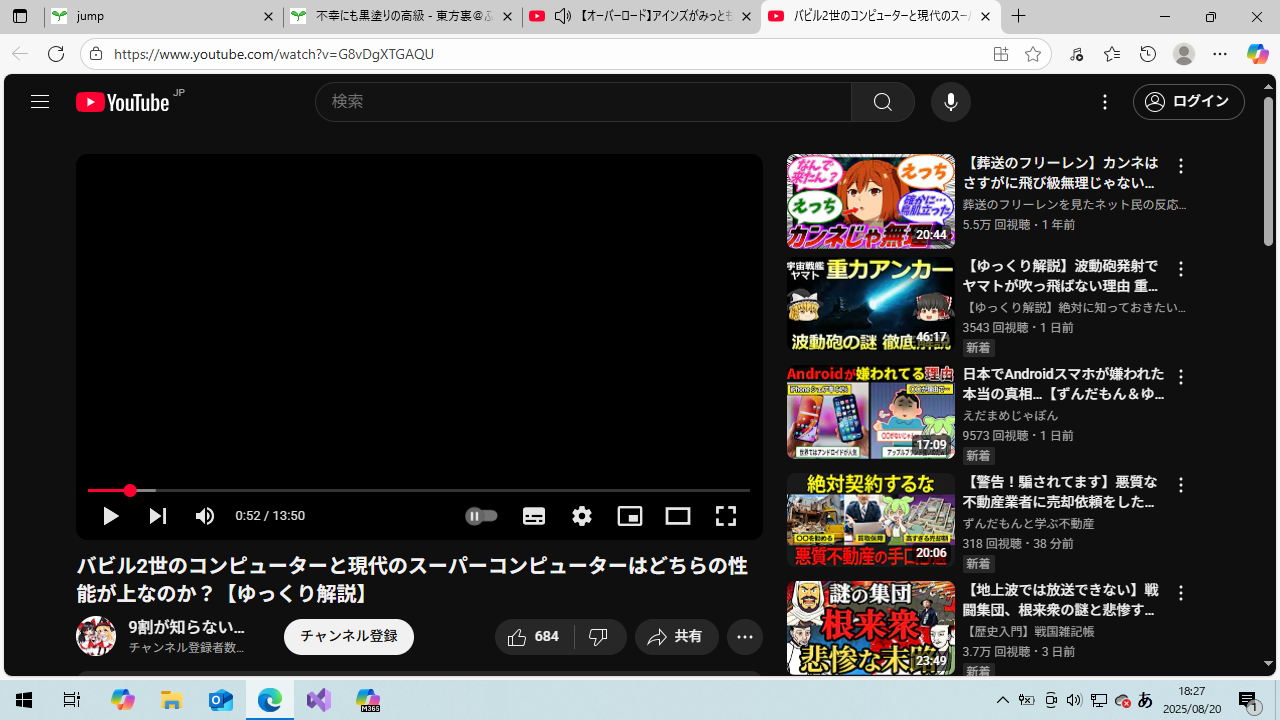Click the チャンネル登録 subscribe button
This screenshot has height=720, width=1280.
click(349, 637)
